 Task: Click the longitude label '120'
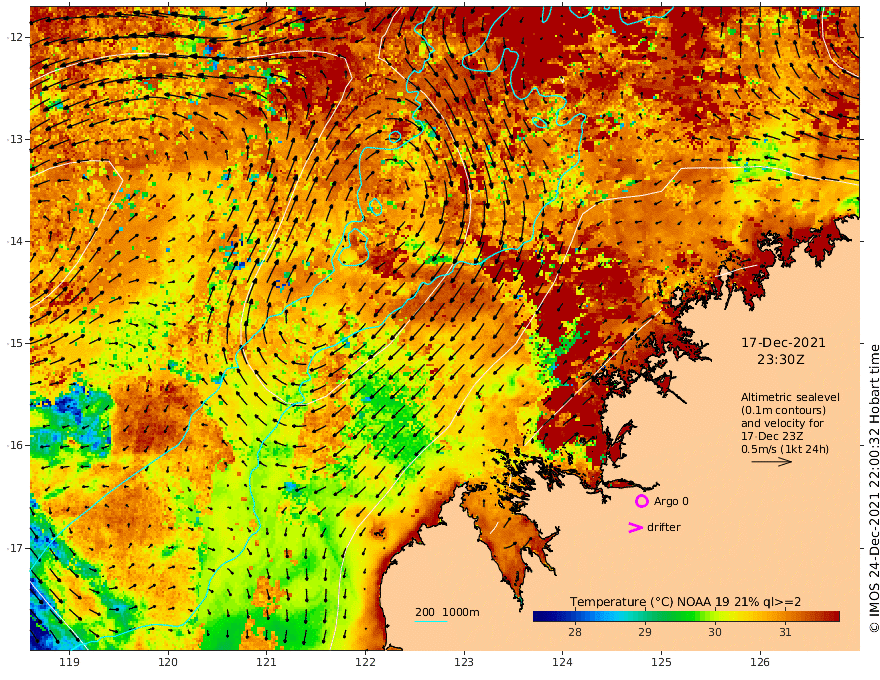click(x=168, y=662)
